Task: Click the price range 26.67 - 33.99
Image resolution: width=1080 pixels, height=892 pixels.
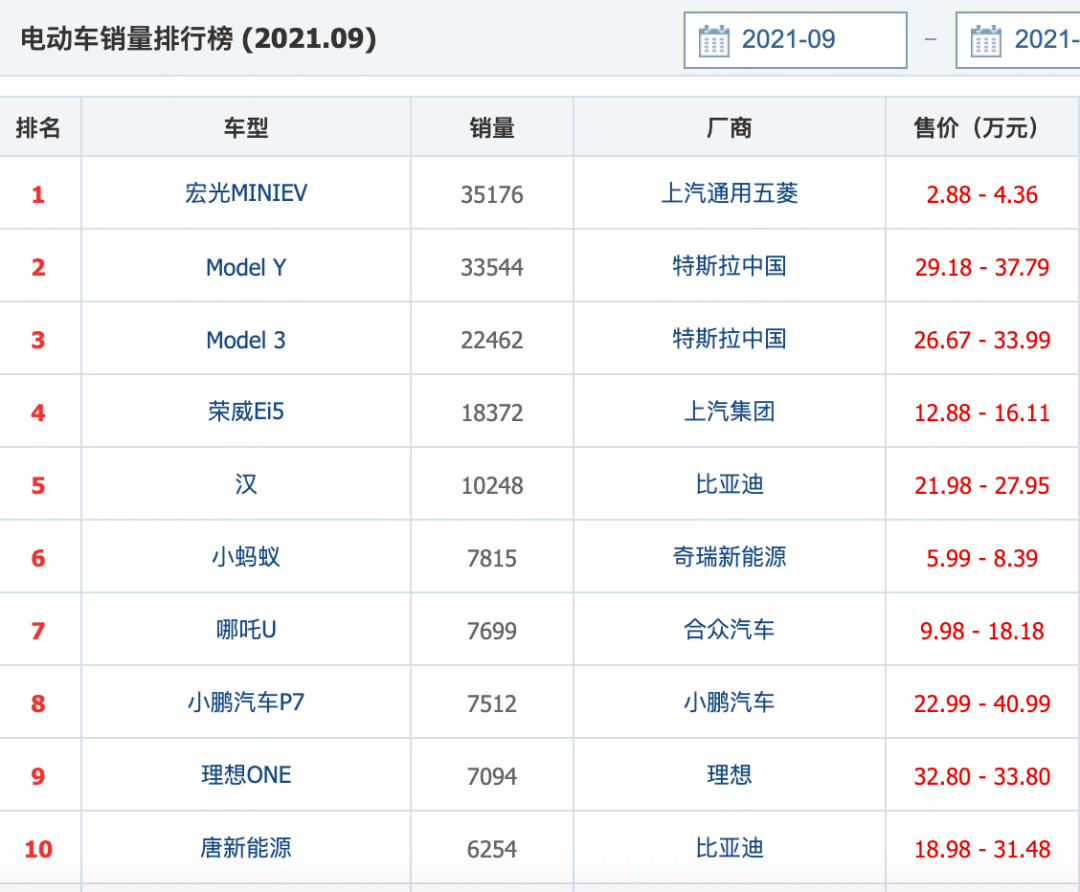Action: point(982,340)
